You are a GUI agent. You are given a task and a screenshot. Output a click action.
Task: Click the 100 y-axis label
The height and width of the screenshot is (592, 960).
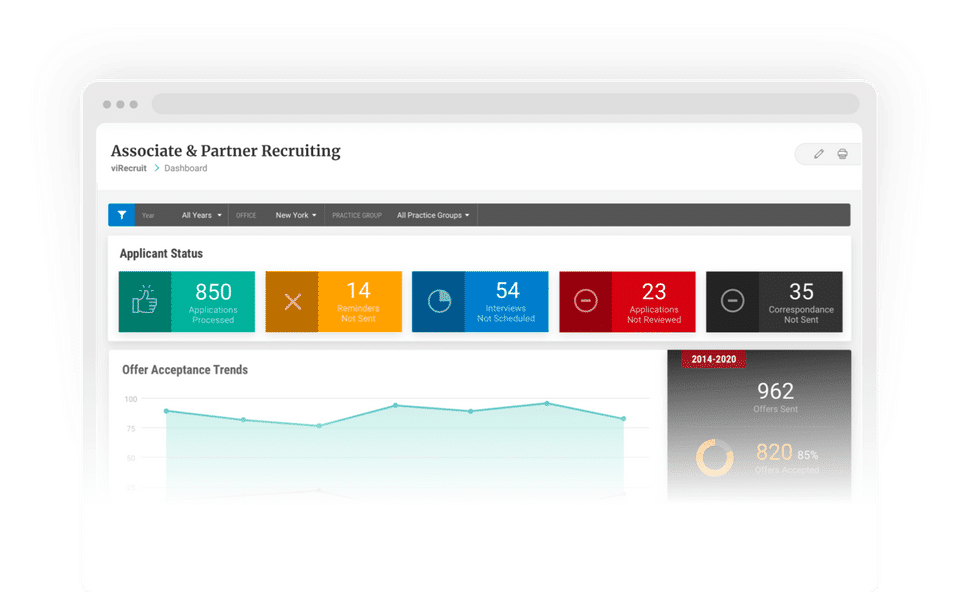[131, 399]
